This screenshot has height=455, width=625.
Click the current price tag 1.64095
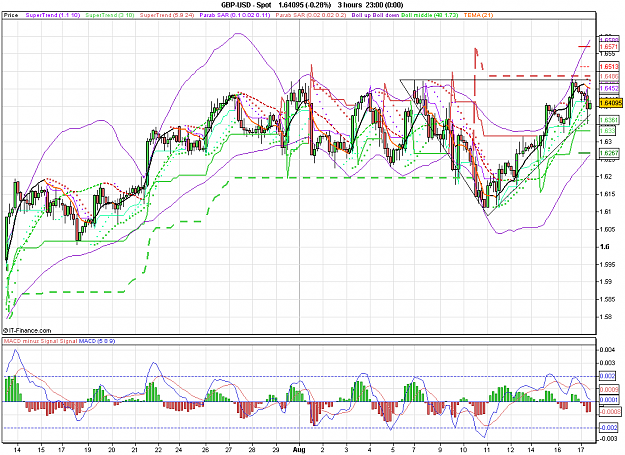[x=610, y=103]
